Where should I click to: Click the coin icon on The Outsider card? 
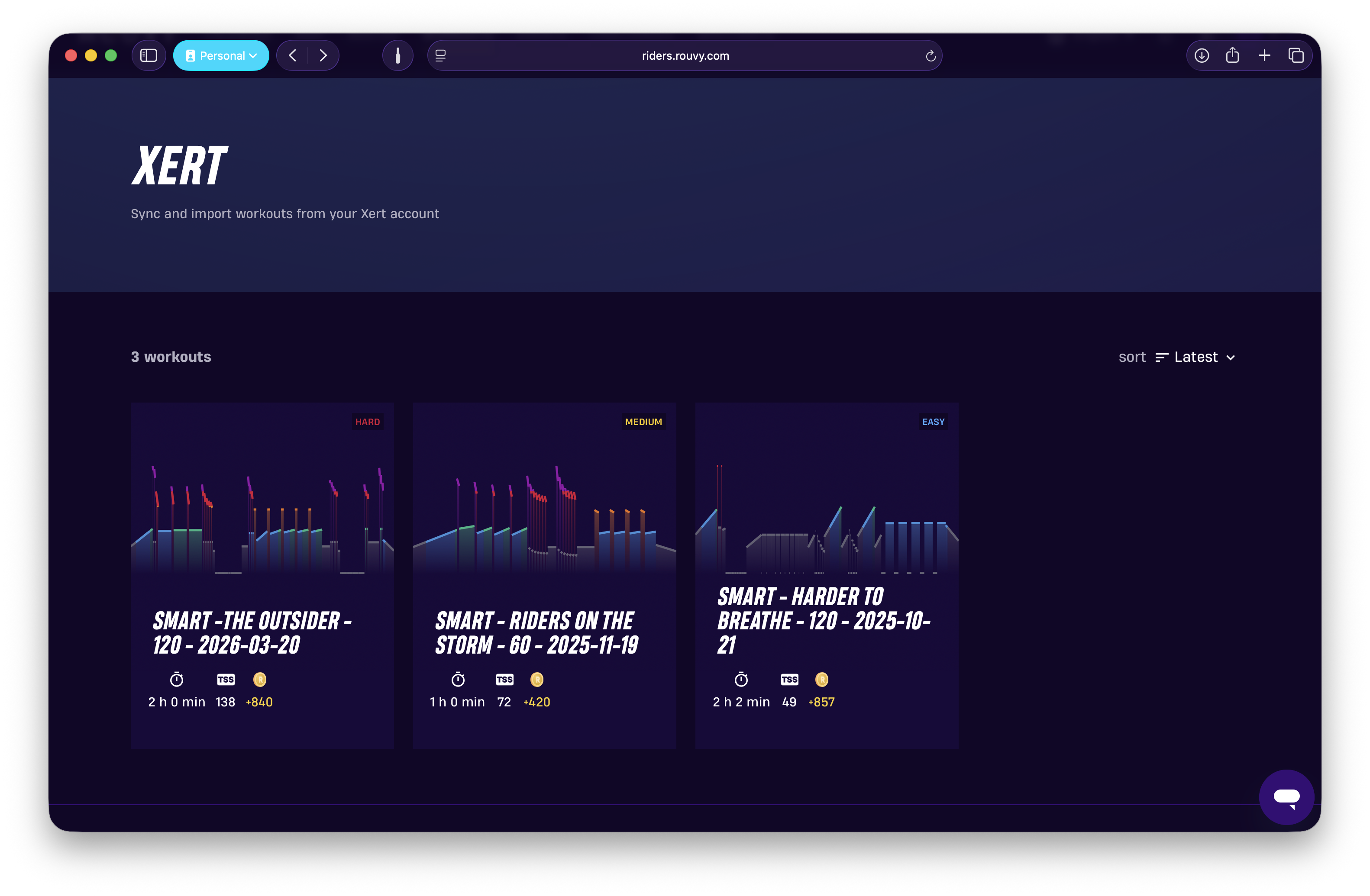260,680
